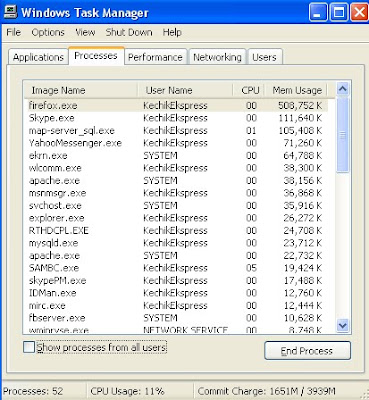This screenshot has height=400, width=369.
Task: Click the scrollbar up arrow
Action: click(343, 89)
